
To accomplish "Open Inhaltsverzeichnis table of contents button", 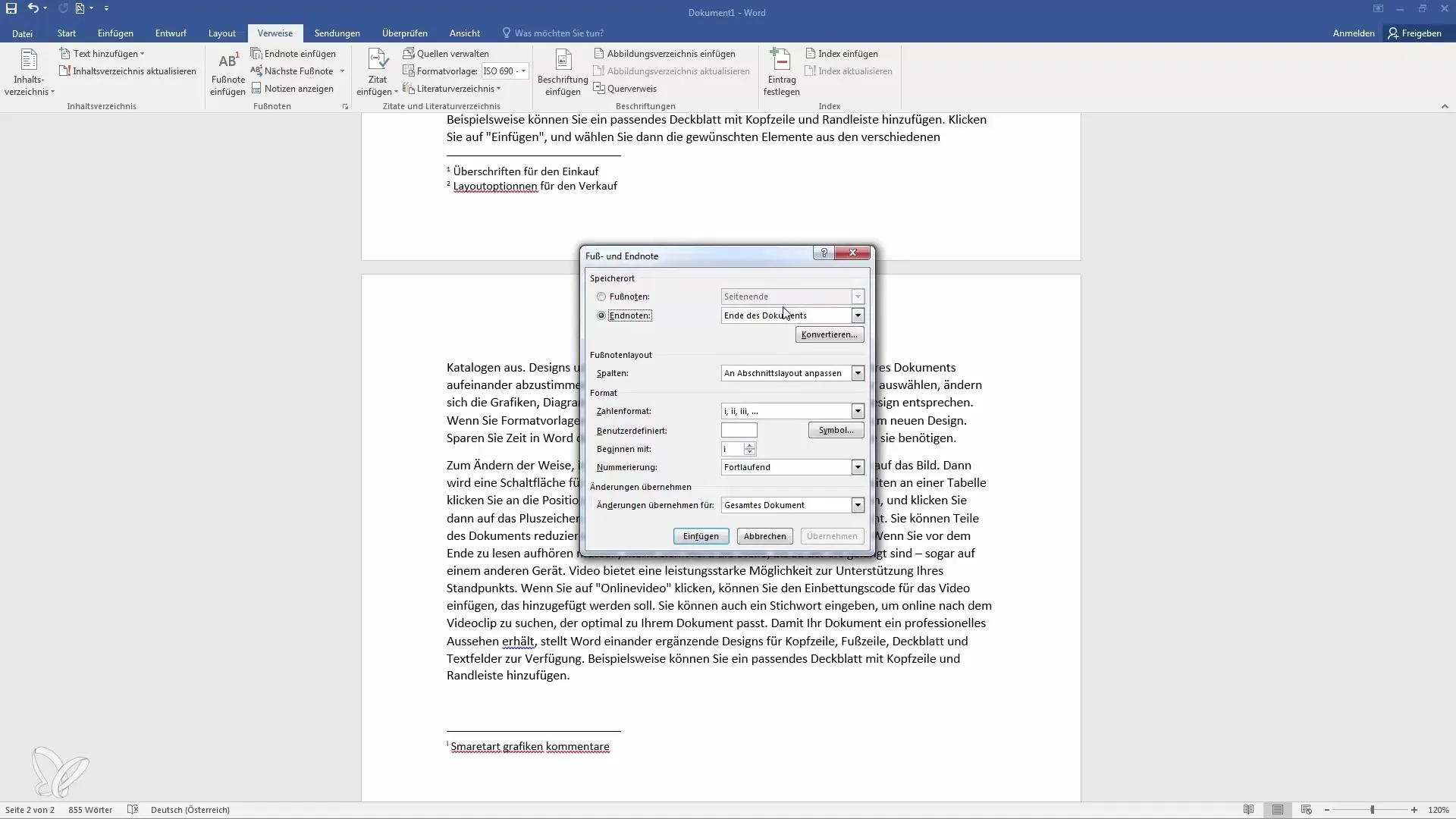I will tap(30, 73).
